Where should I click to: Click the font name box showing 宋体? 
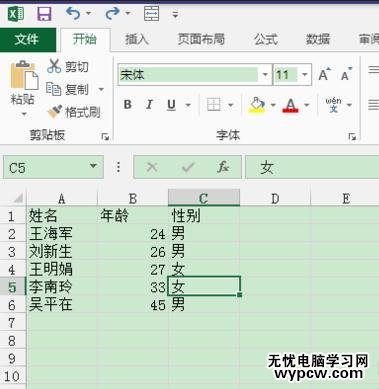coord(188,75)
